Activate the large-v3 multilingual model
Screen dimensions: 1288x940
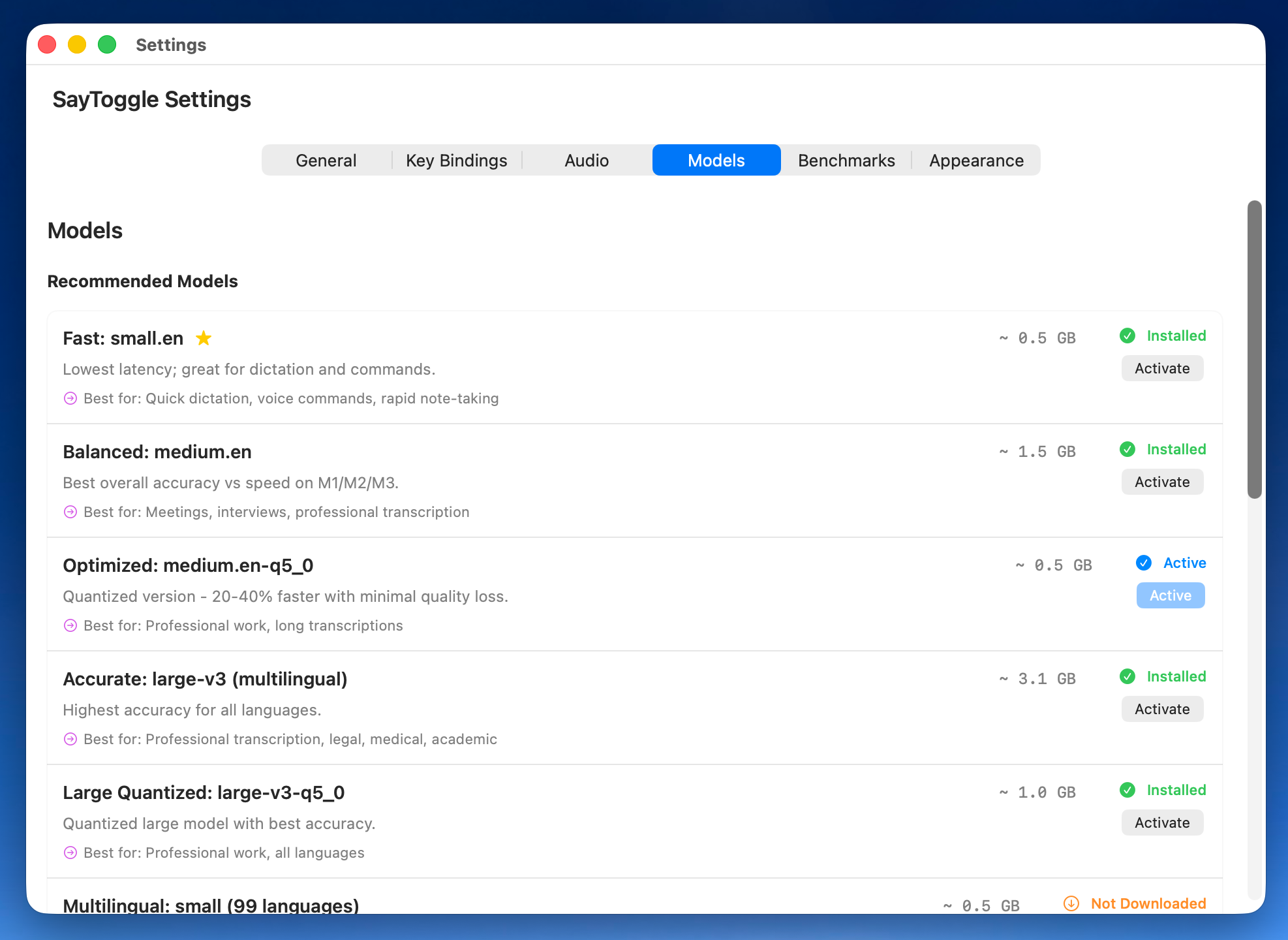1161,708
